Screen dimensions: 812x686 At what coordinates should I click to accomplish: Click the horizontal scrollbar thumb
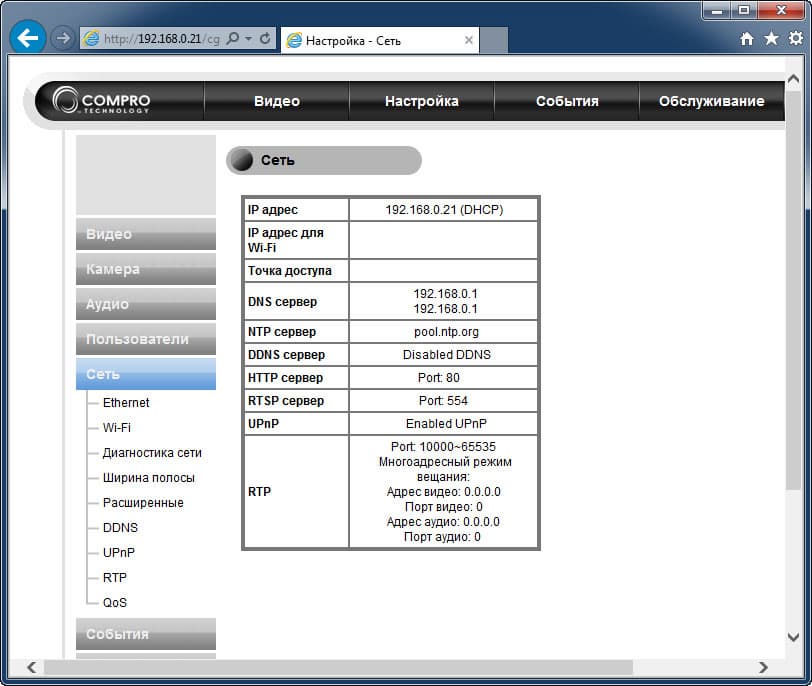point(338,667)
